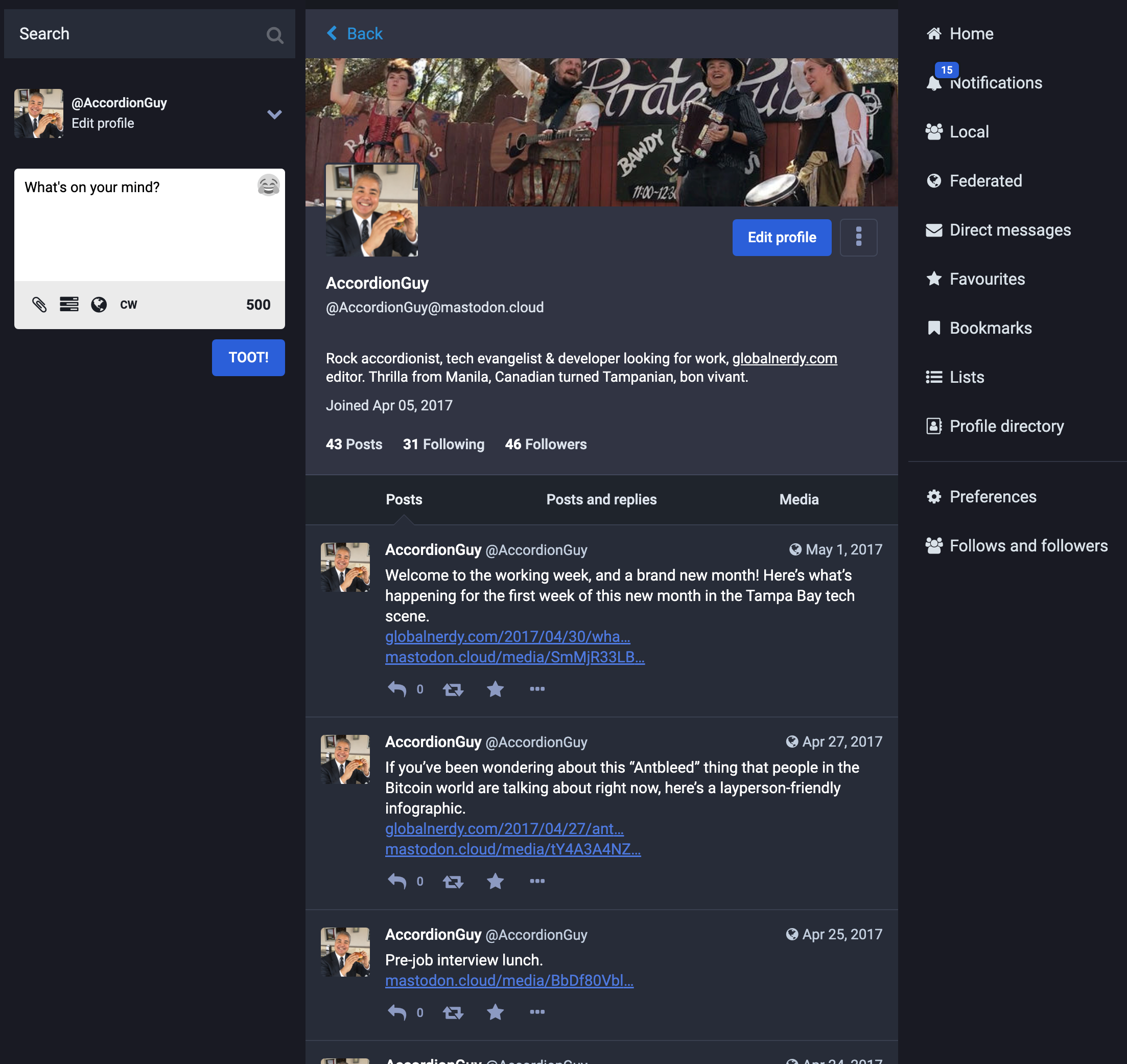1127x1064 pixels.
Task: Toggle the CW content warning
Action: pyautogui.click(x=129, y=305)
